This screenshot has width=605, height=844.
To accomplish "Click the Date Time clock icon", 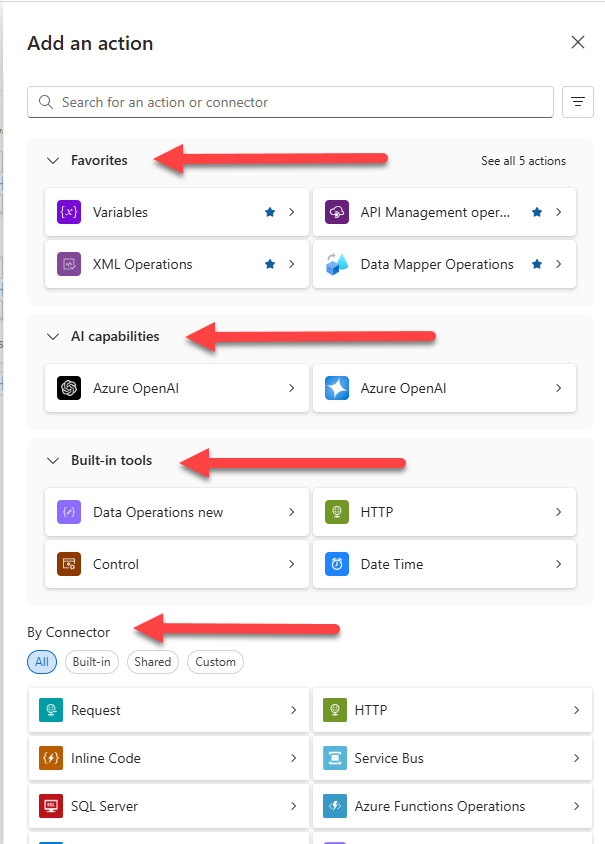I will tap(337, 565).
